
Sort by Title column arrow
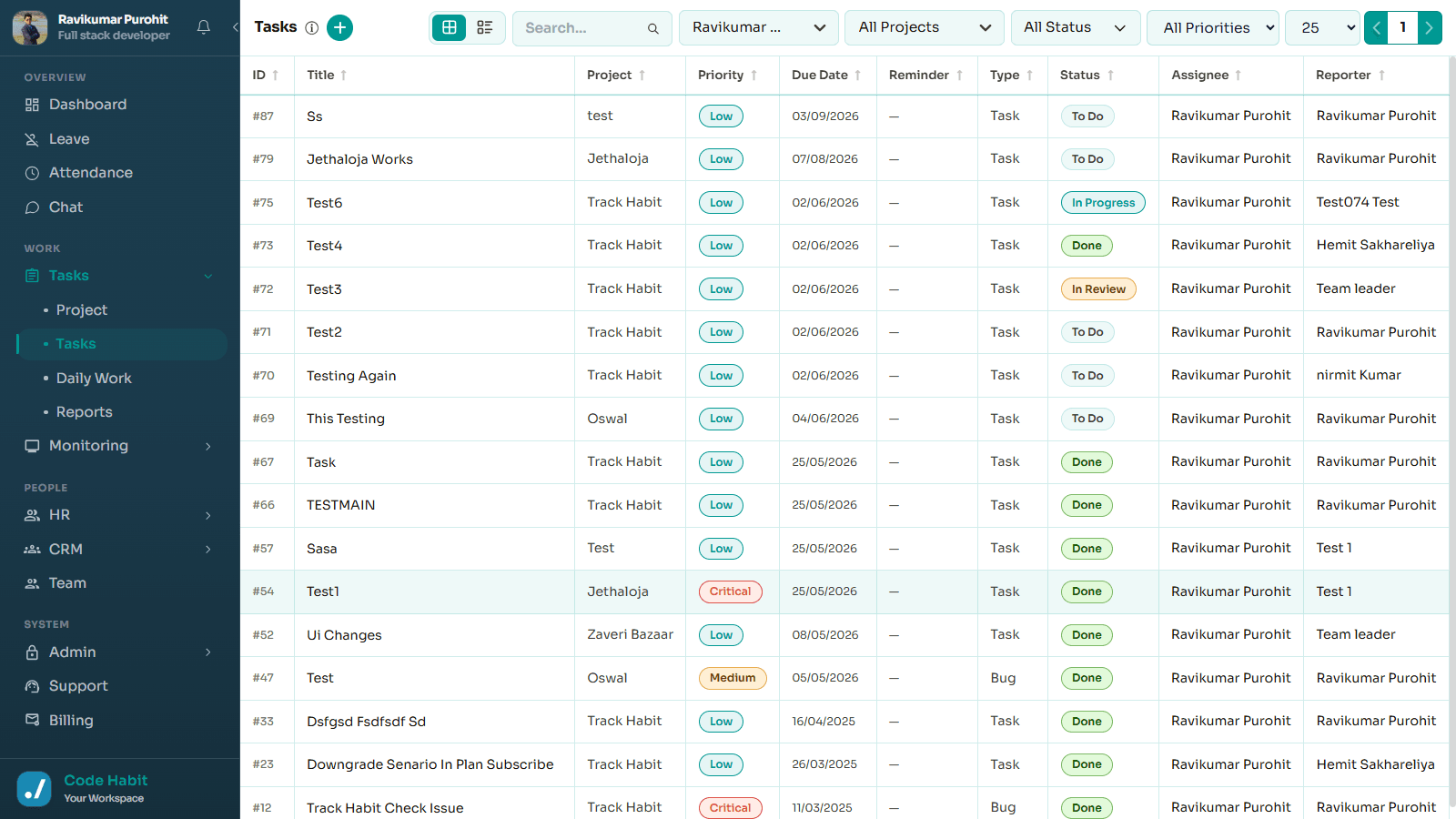point(344,76)
